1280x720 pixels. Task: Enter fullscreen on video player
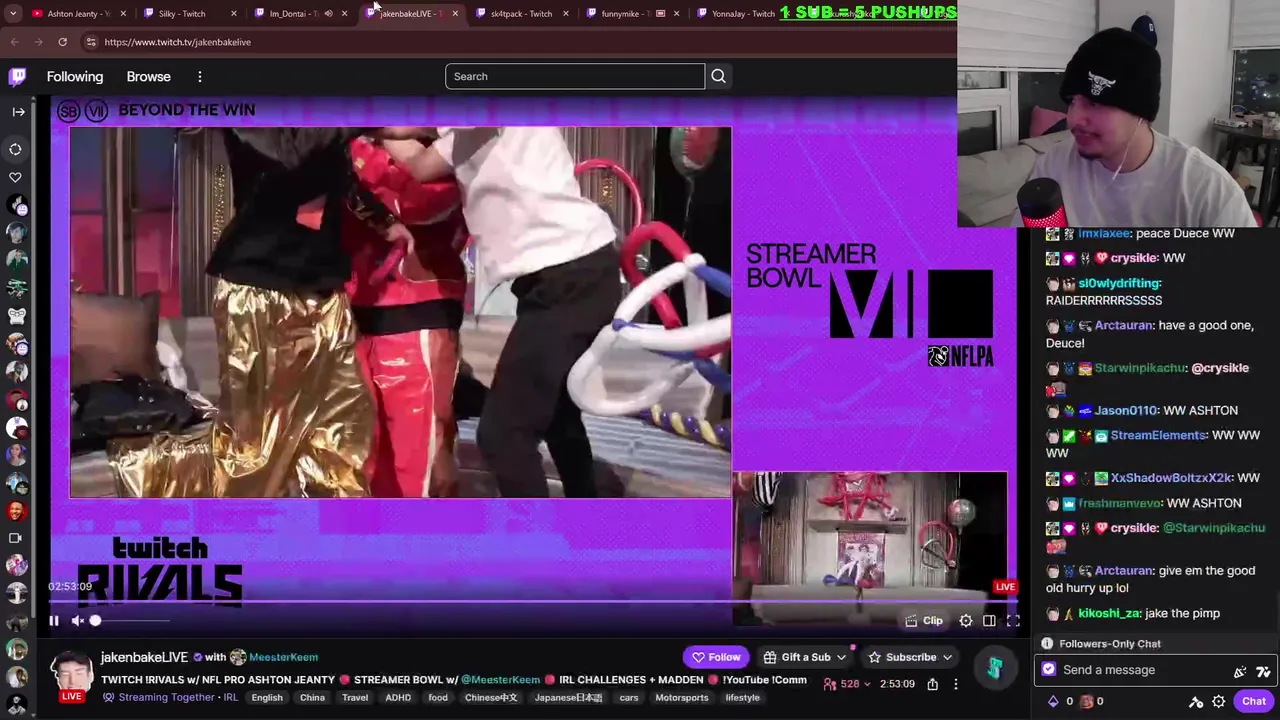[1013, 621]
